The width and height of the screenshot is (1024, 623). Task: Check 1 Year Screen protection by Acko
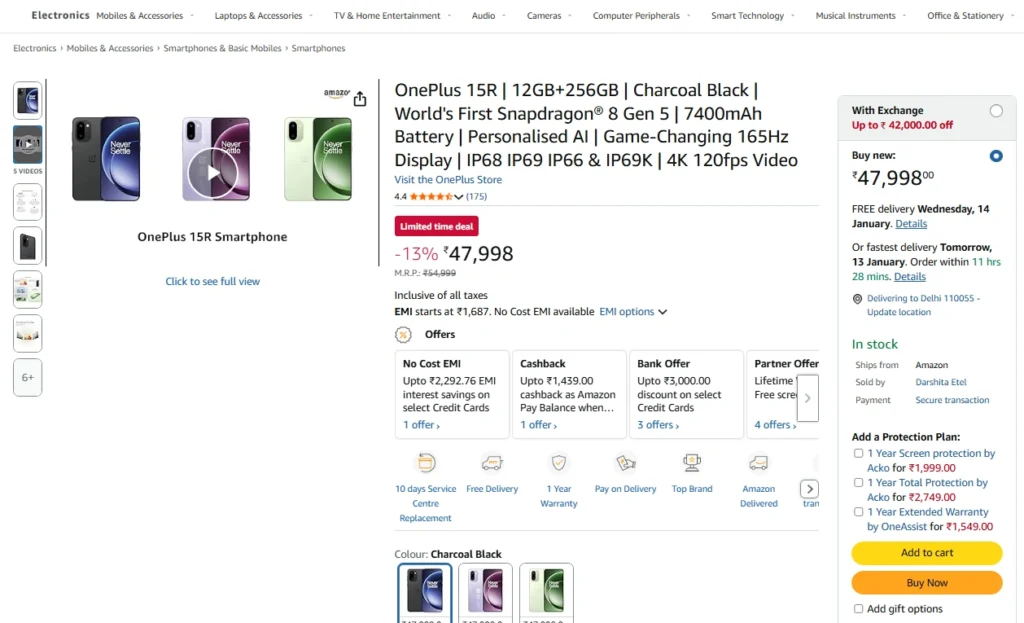coord(858,454)
